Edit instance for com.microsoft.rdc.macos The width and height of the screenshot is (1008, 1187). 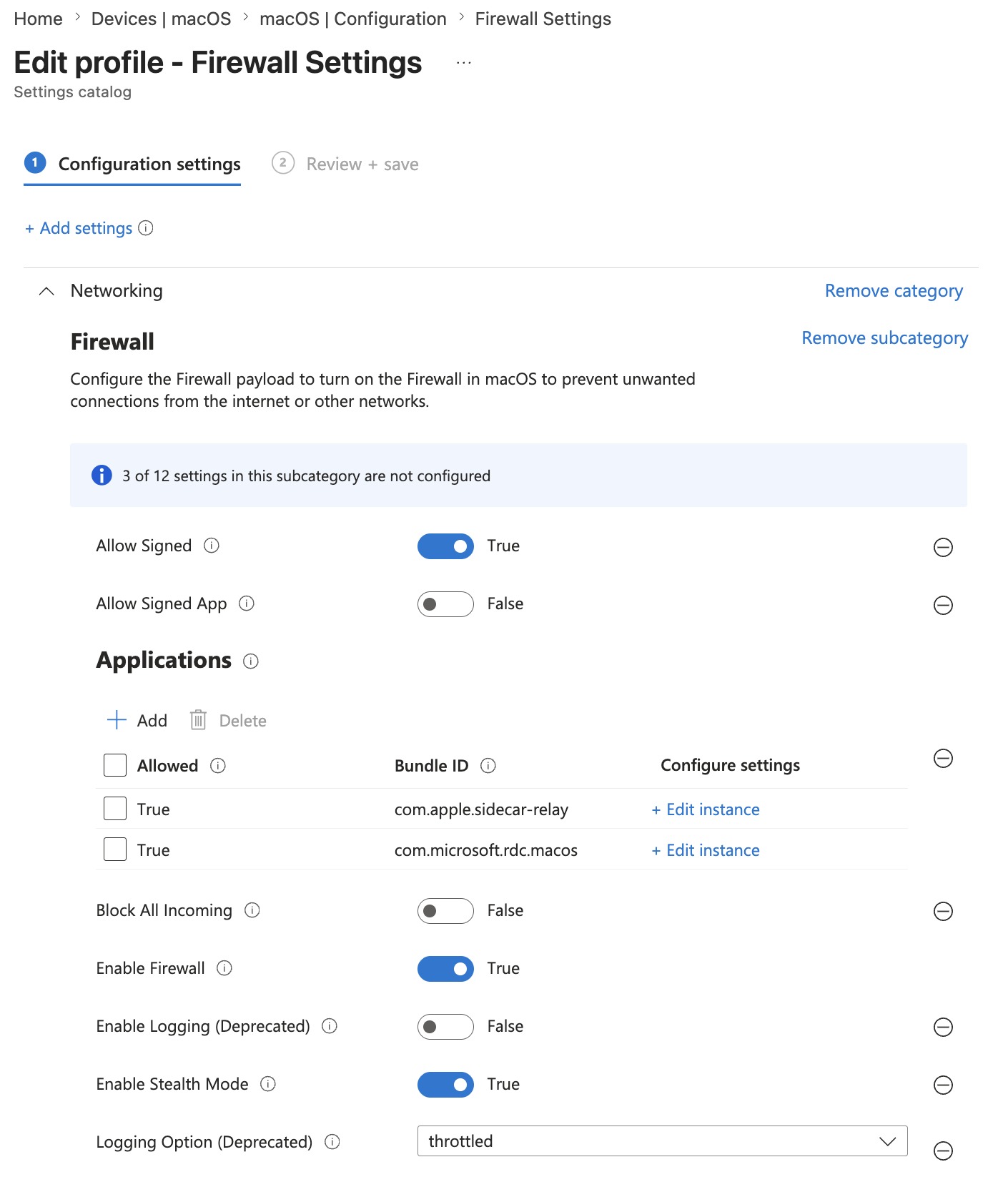pyautogui.click(x=706, y=850)
